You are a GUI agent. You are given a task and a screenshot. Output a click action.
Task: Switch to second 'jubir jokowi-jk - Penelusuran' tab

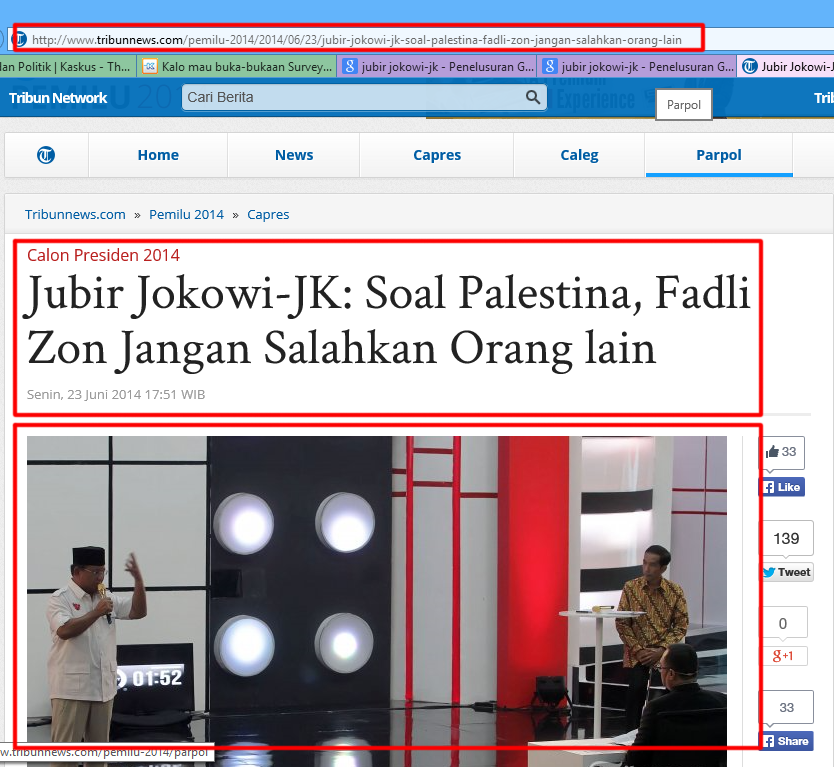pos(637,66)
